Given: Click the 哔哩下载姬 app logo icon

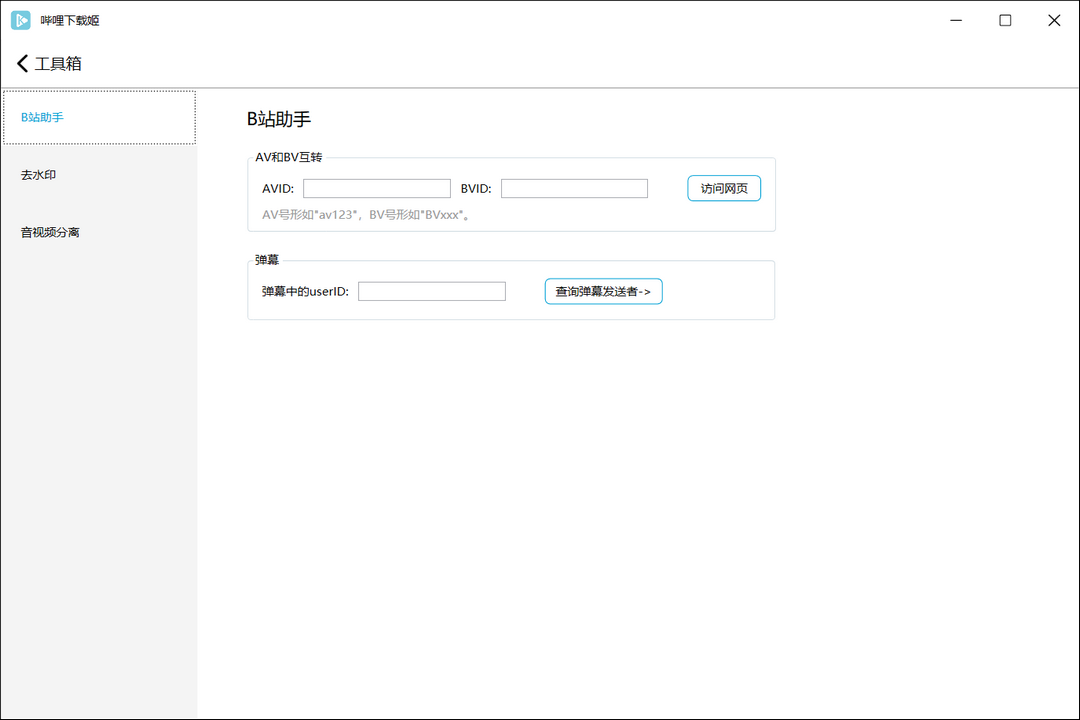Looking at the screenshot, I should point(20,20).
